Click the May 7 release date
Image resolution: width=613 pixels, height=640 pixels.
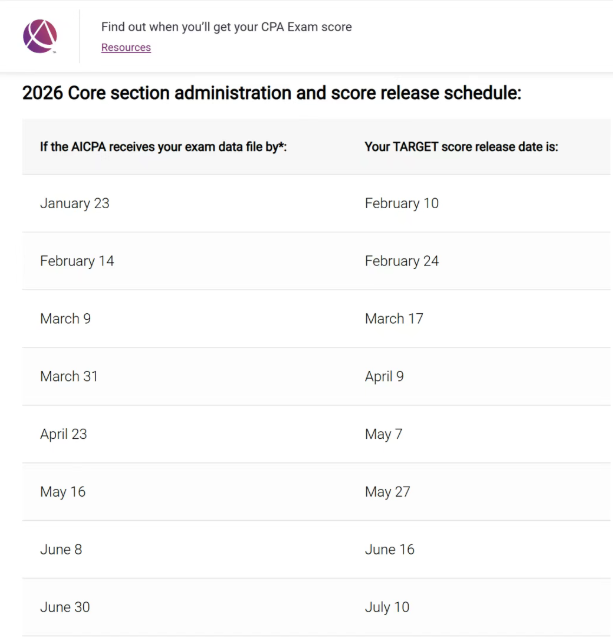click(x=384, y=434)
